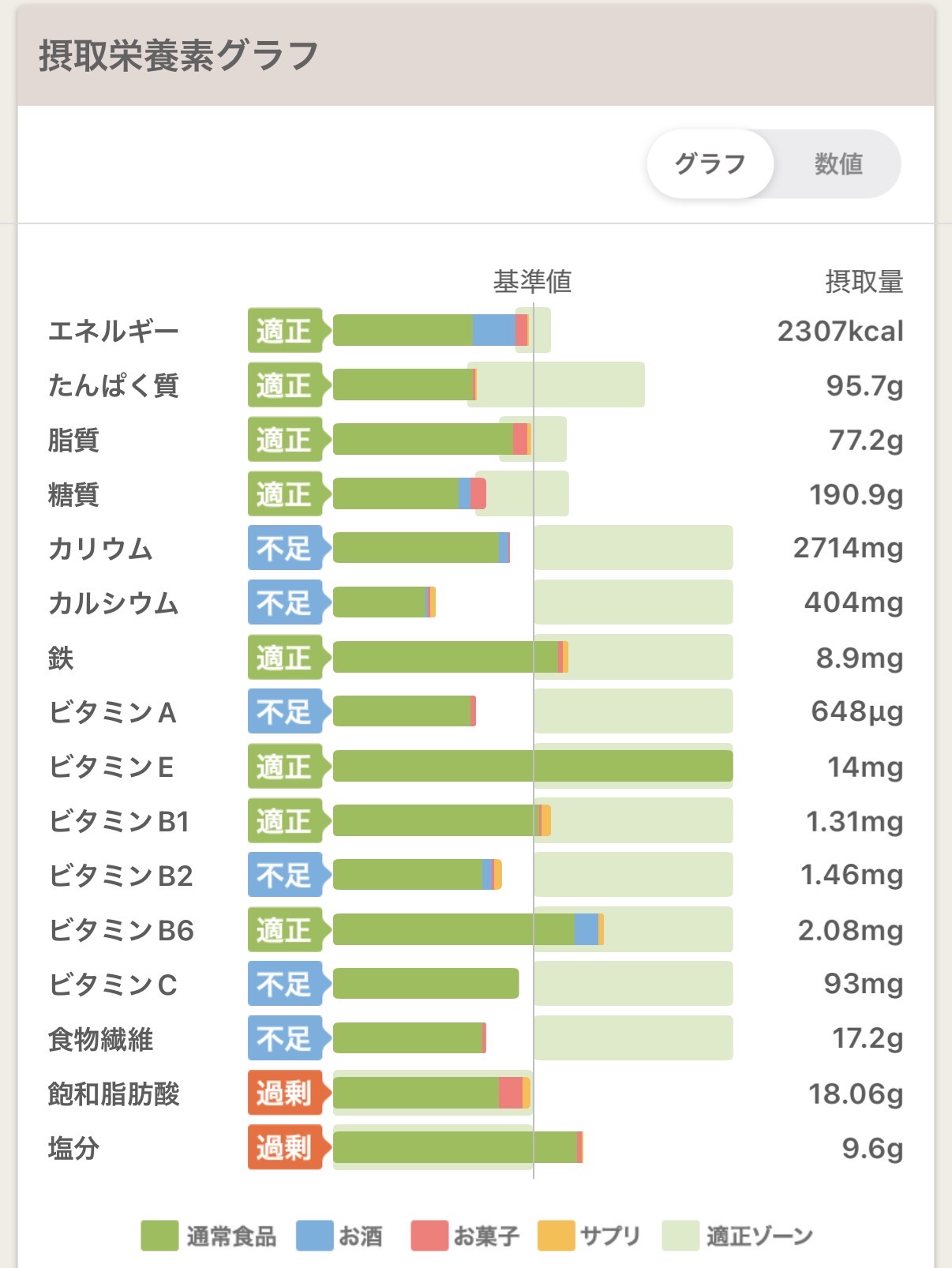Image resolution: width=952 pixels, height=1268 pixels.
Task: Click the お菓子 red legend swatch
Action: (x=429, y=1236)
